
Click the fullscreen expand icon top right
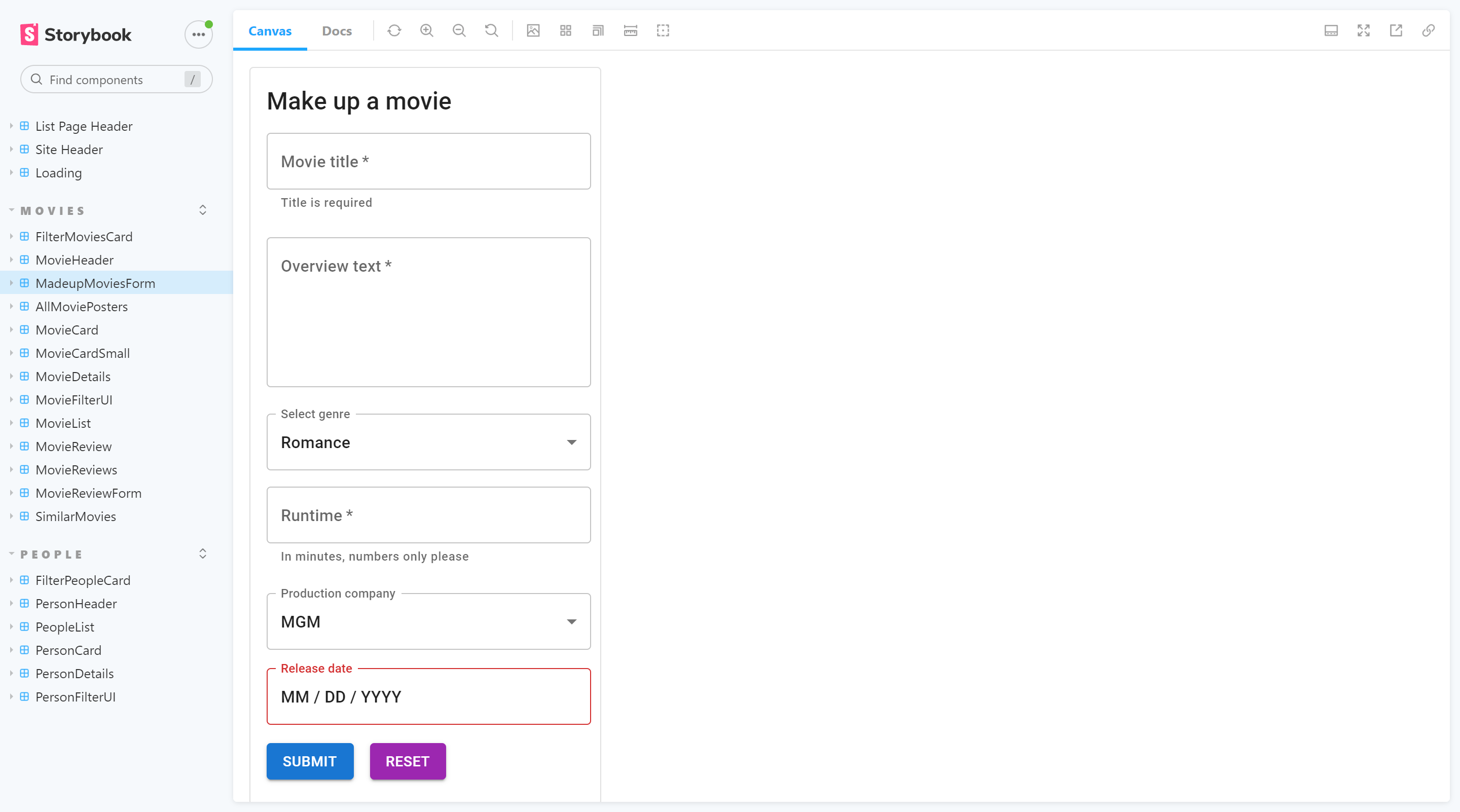(1362, 30)
